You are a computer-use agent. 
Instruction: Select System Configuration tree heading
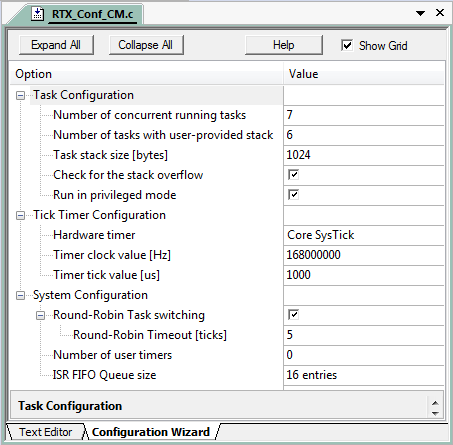[90, 295]
